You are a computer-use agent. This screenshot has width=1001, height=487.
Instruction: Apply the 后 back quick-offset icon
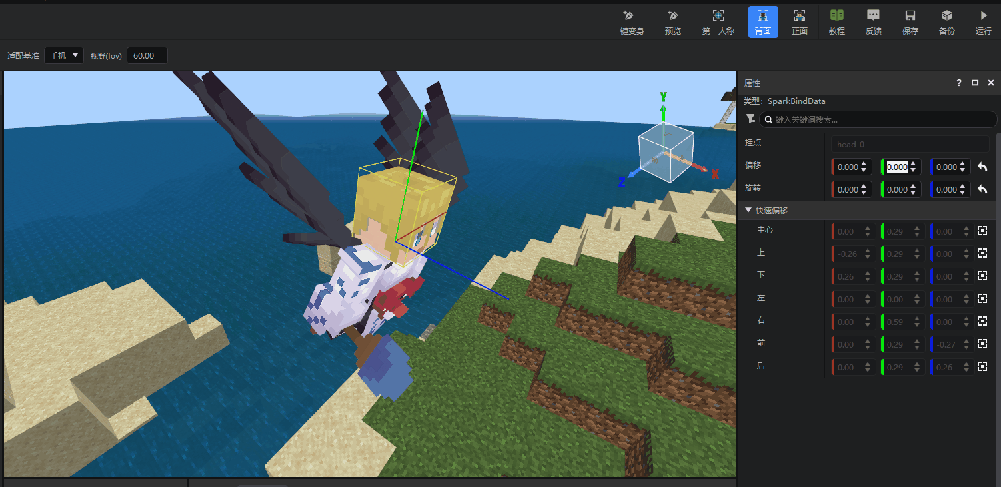(982, 367)
